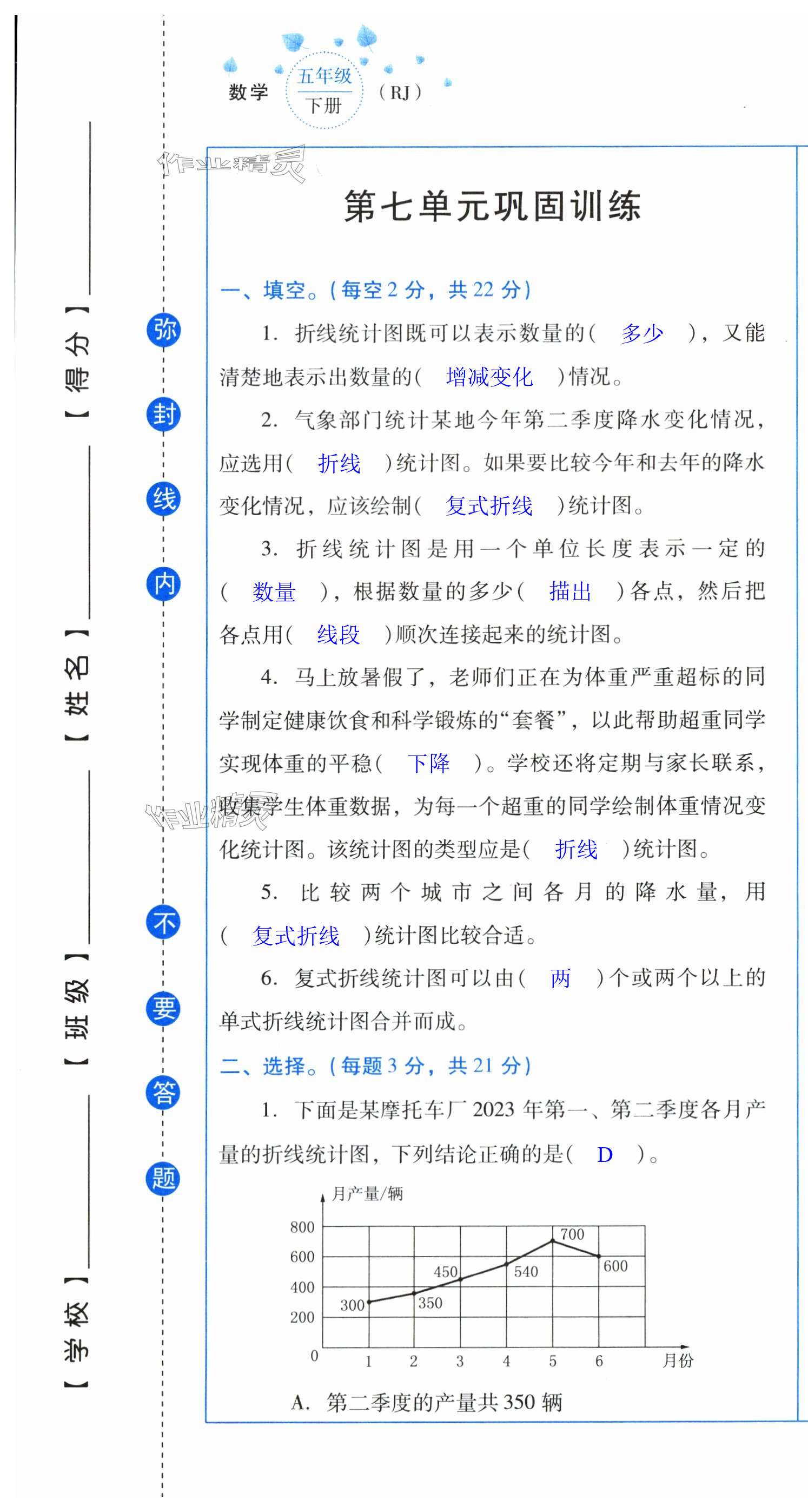This screenshot has width=808, height=1512.
Task: Click the 【姓名】 label in the left margin
Action: (x=77, y=685)
